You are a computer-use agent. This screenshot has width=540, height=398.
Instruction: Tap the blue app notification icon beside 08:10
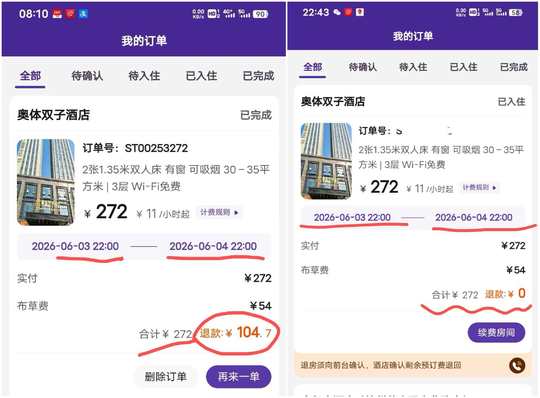pos(83,14)
